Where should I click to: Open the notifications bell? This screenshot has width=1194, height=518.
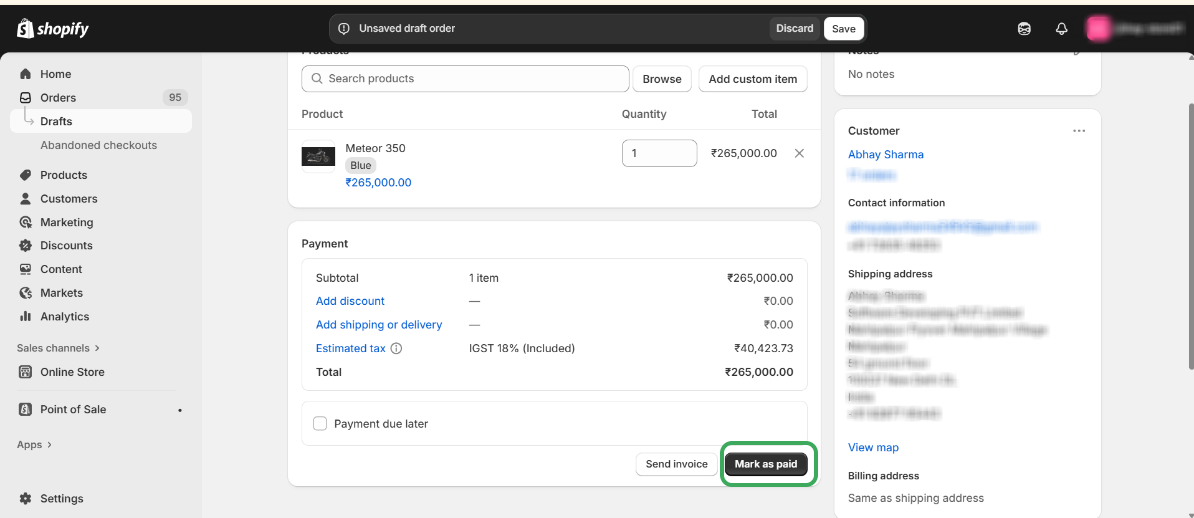(1062, 29)
